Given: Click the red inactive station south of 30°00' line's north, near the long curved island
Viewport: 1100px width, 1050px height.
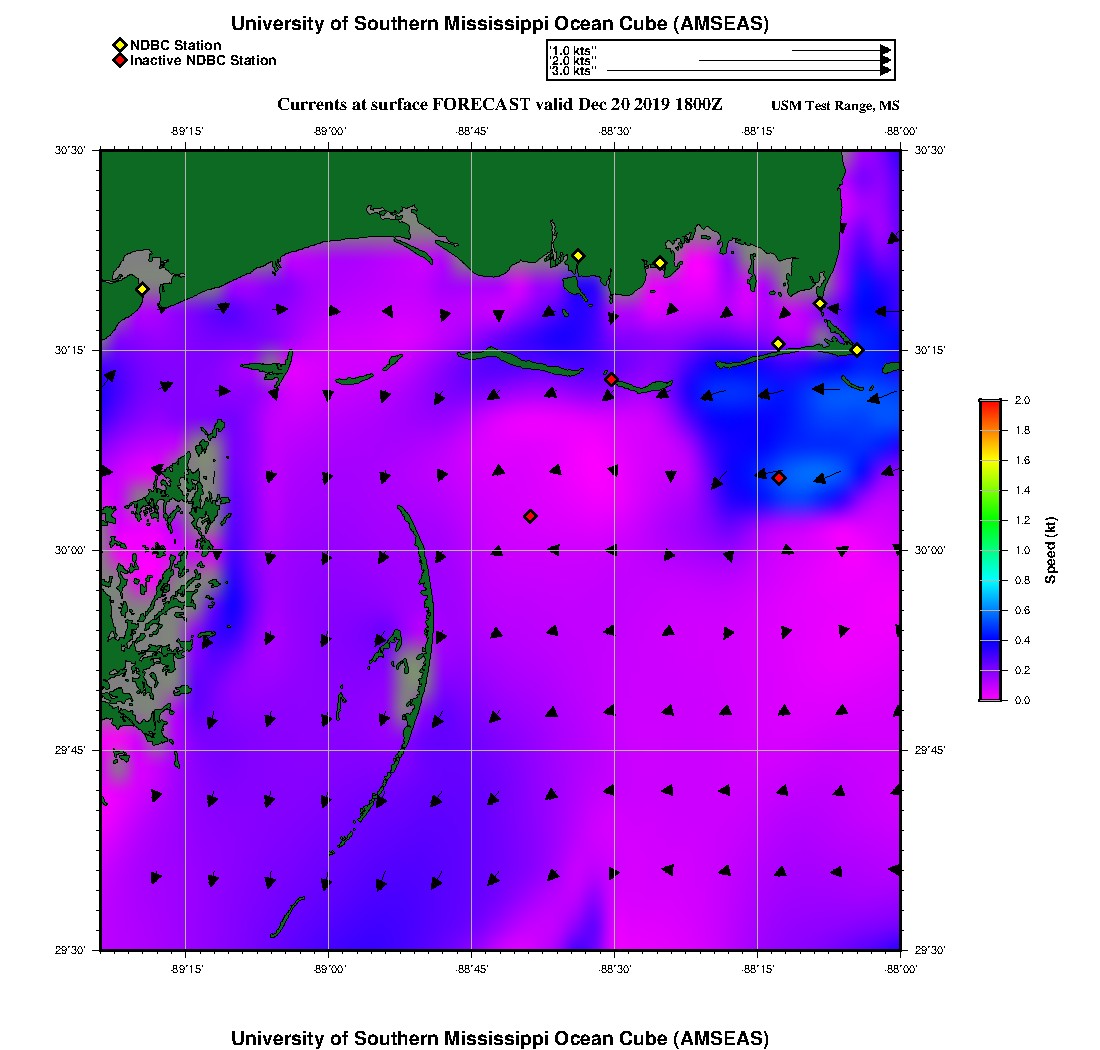Looking at the screenshot, I should (x=530, y=516).
